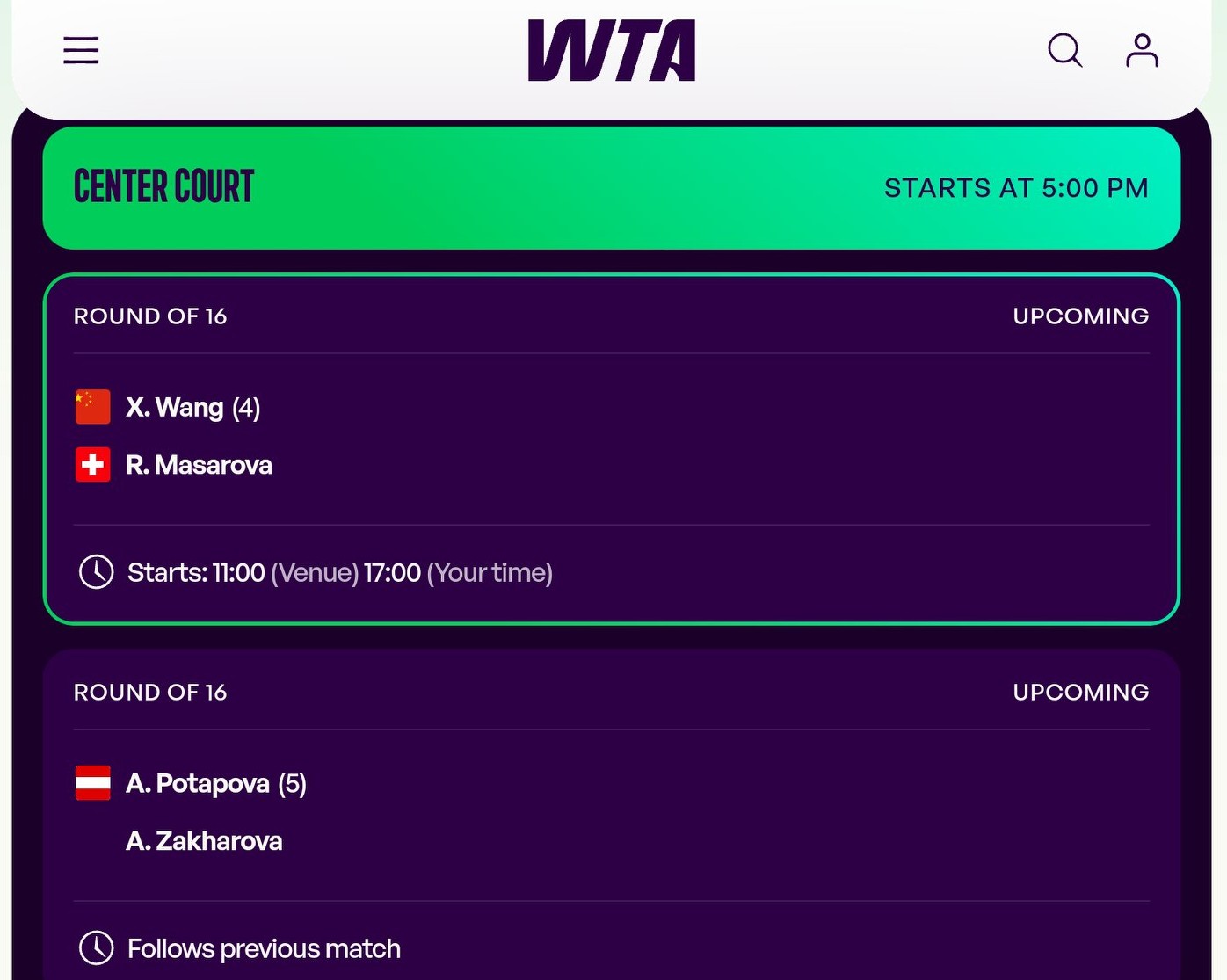
Task: Click the Follows previous match text
Action: [x=264, y=949]
